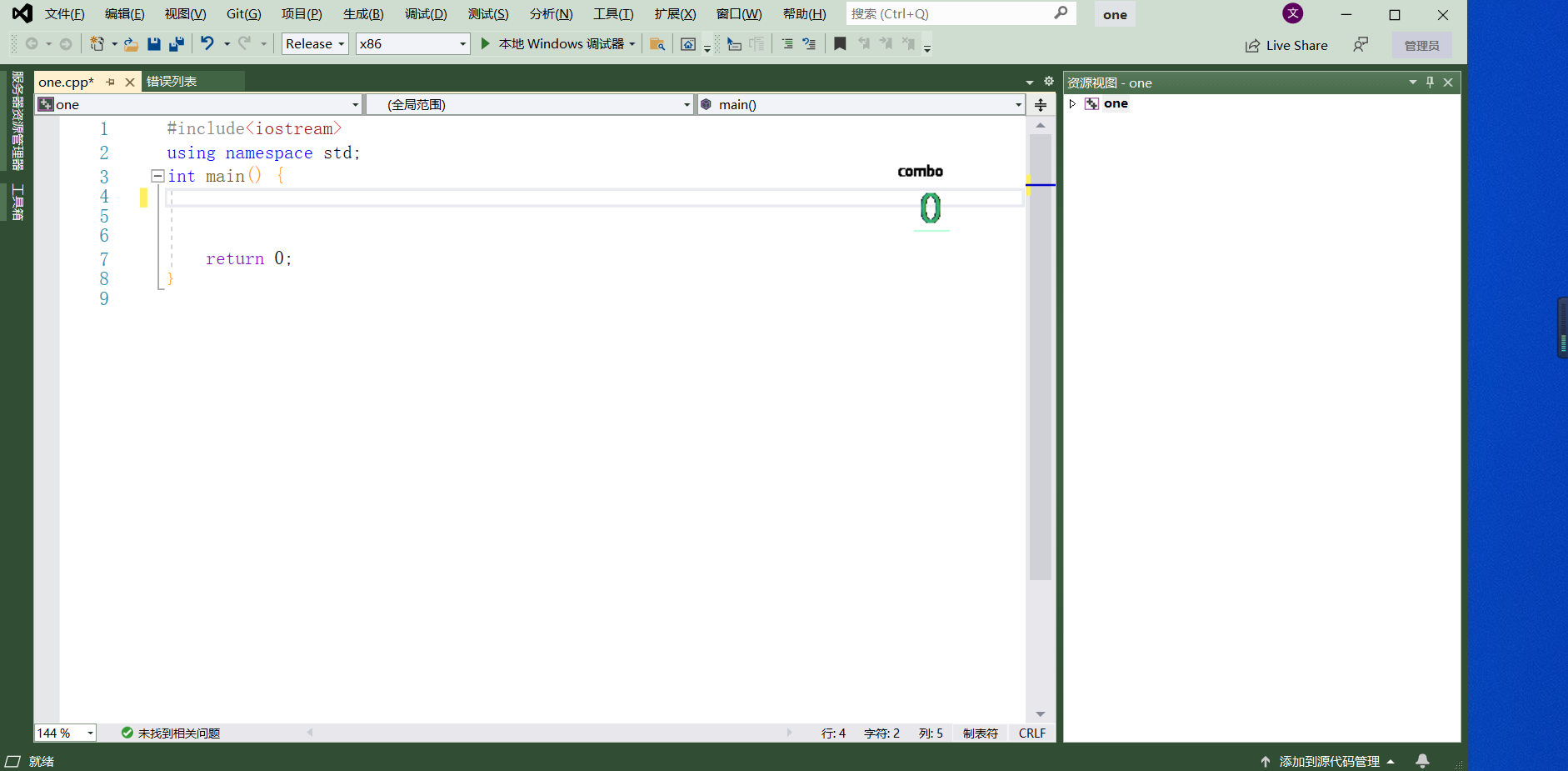
Task: Pin the 资源视图 panel
Action: pyautogui.click(x=1430, y=82)
